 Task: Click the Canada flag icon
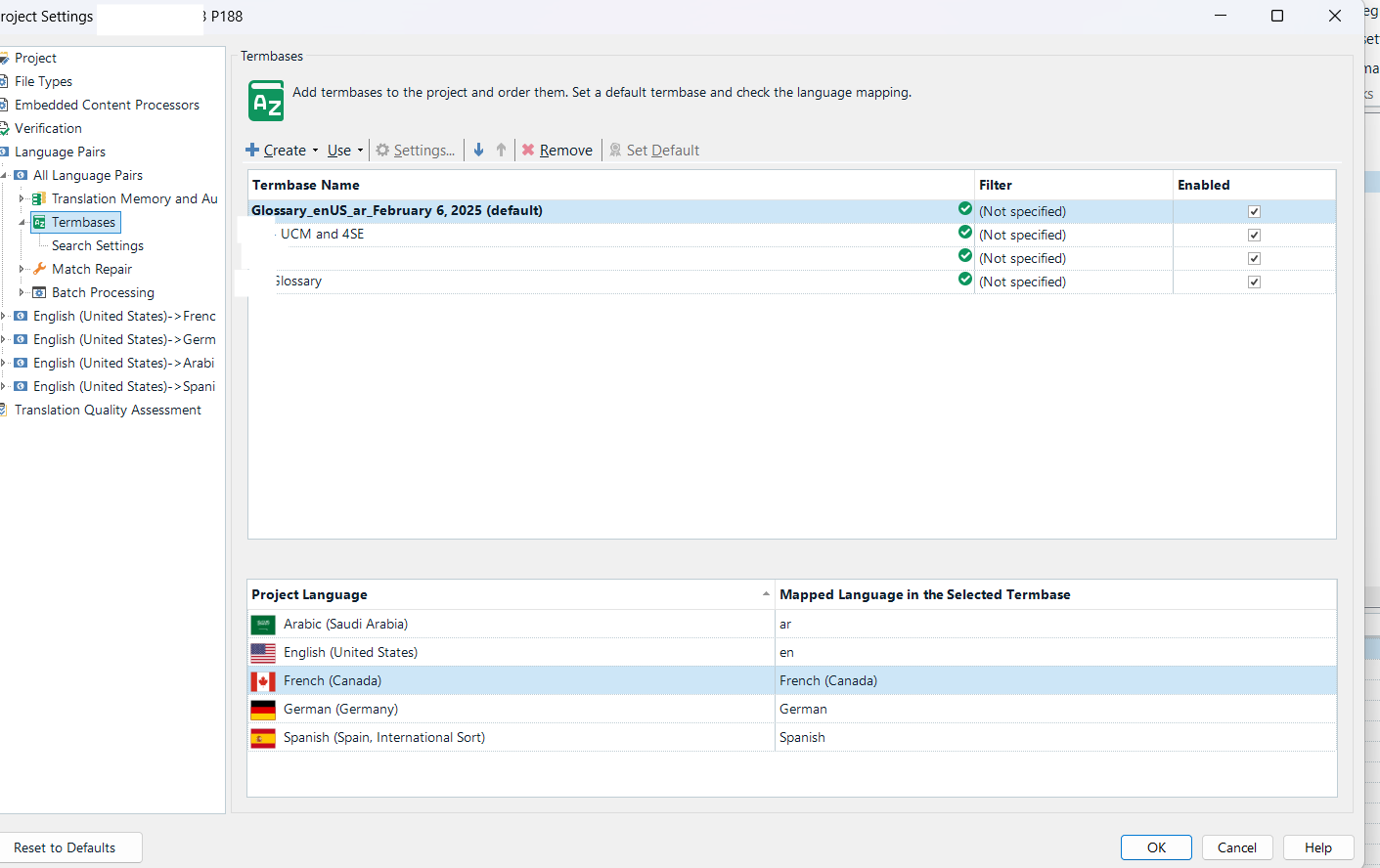coord(263,681)
